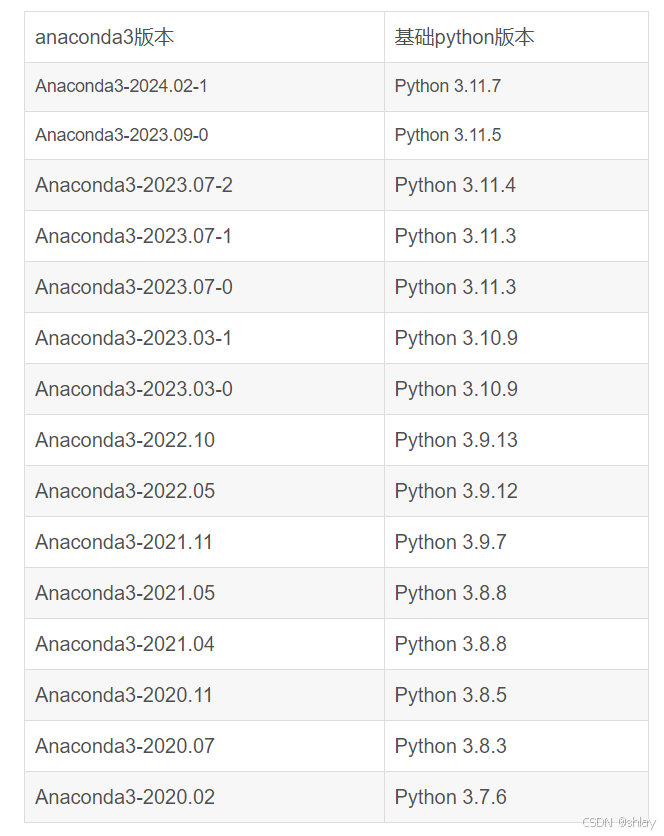The width and height of the screenshot is (664, 836).
Task: Select Python 3.10.9 beside Anaconda3-2023.03-0
Action: [x=516, y=389]
